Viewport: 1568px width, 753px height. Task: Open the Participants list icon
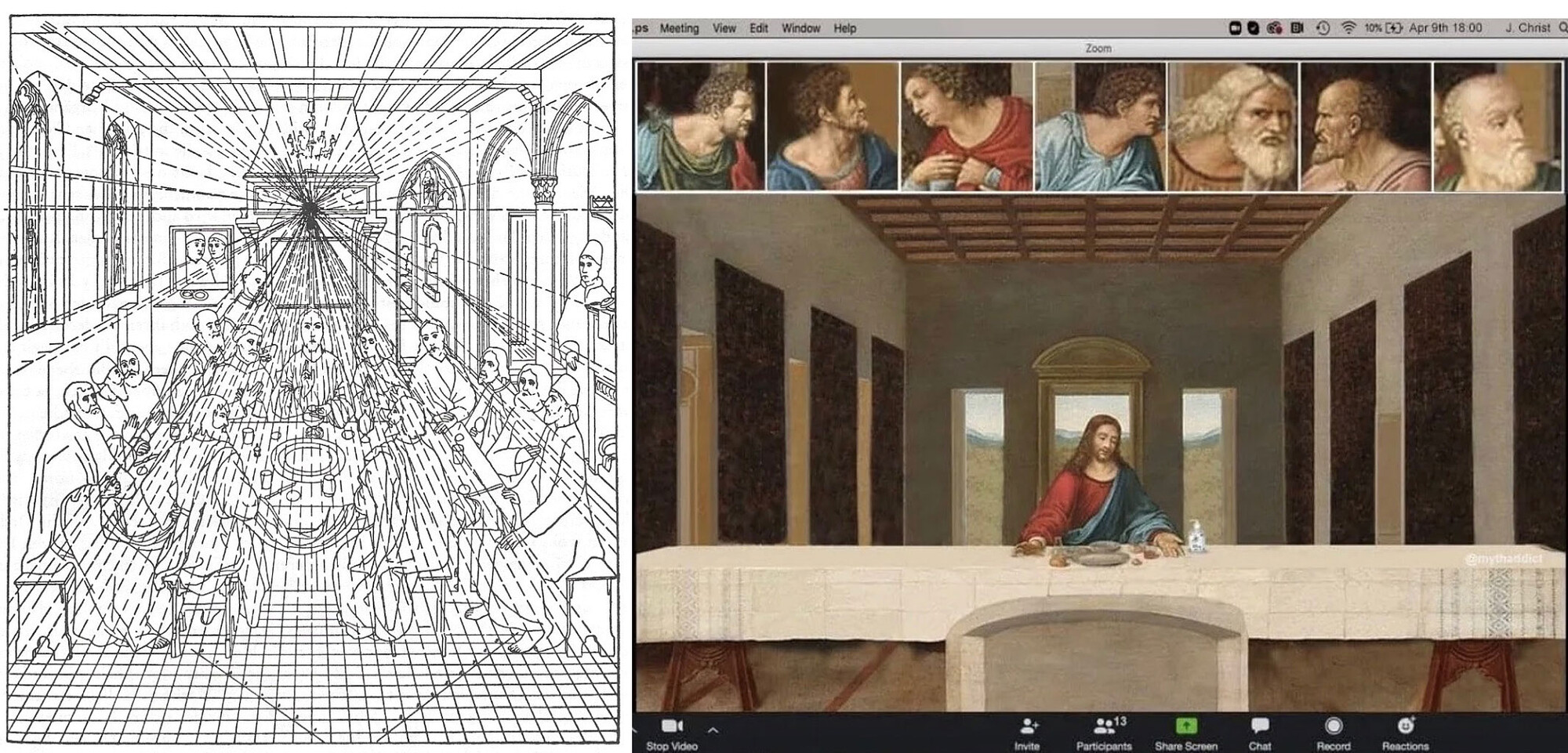click(1106, 725)
